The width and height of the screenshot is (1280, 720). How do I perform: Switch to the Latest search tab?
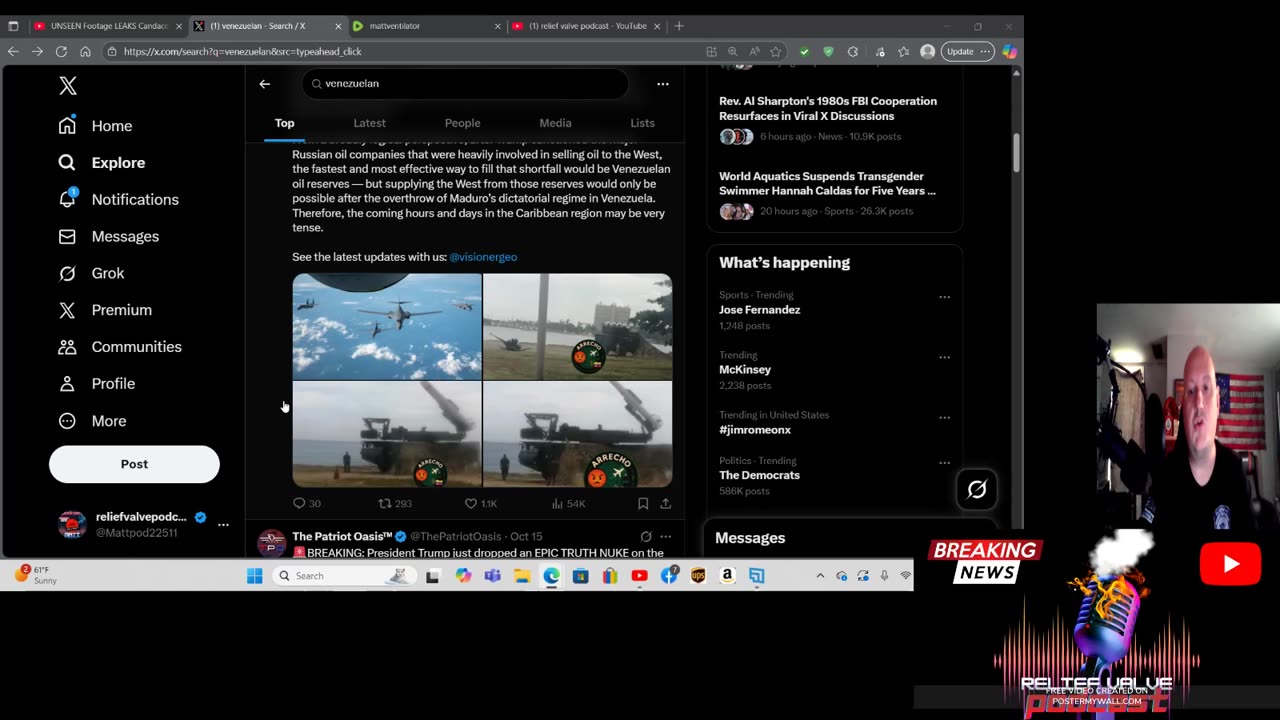pos(369,123)
